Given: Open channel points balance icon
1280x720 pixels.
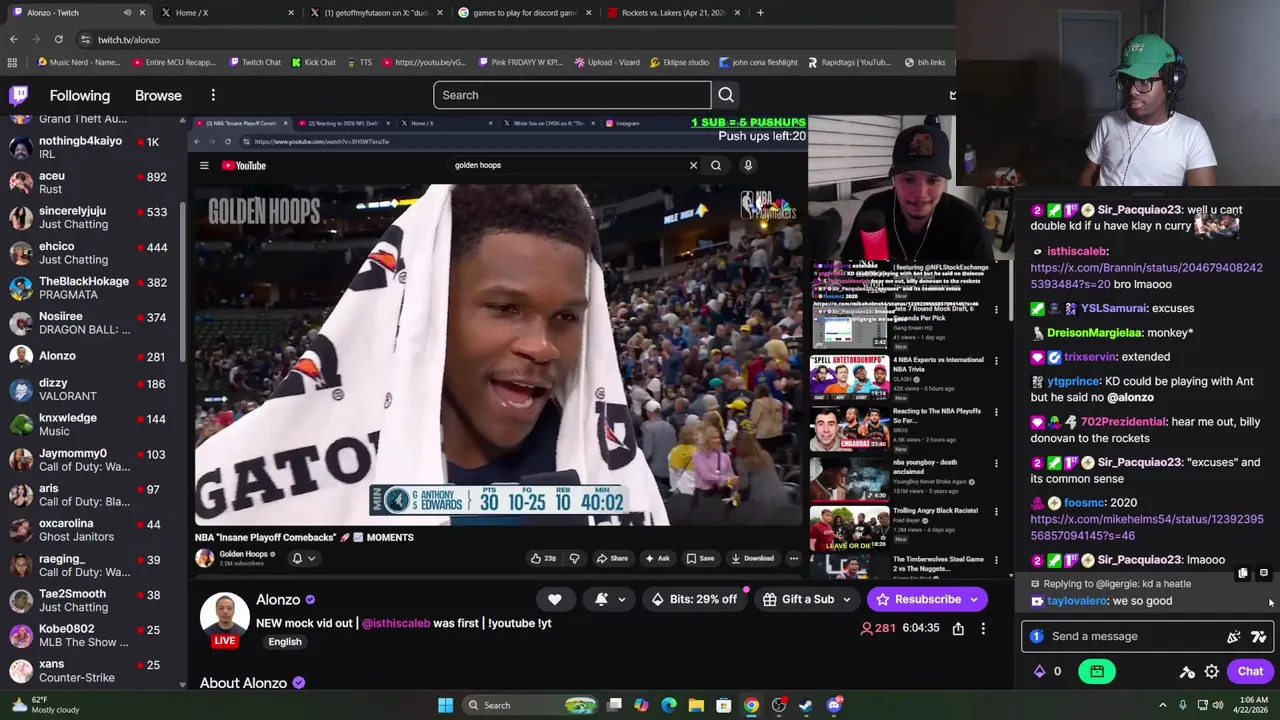Looking at the screenshot, I should pyautogui.click(x=1039, y=672).
